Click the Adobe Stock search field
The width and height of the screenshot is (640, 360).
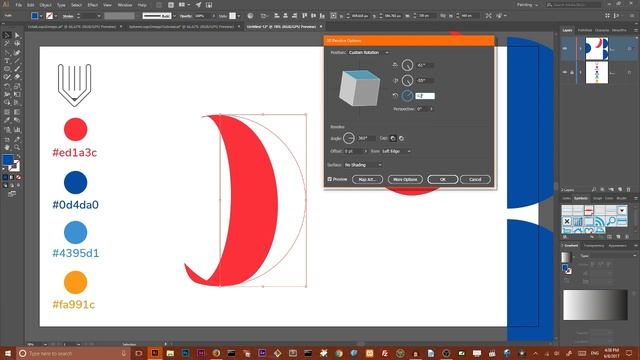[573, 5]
